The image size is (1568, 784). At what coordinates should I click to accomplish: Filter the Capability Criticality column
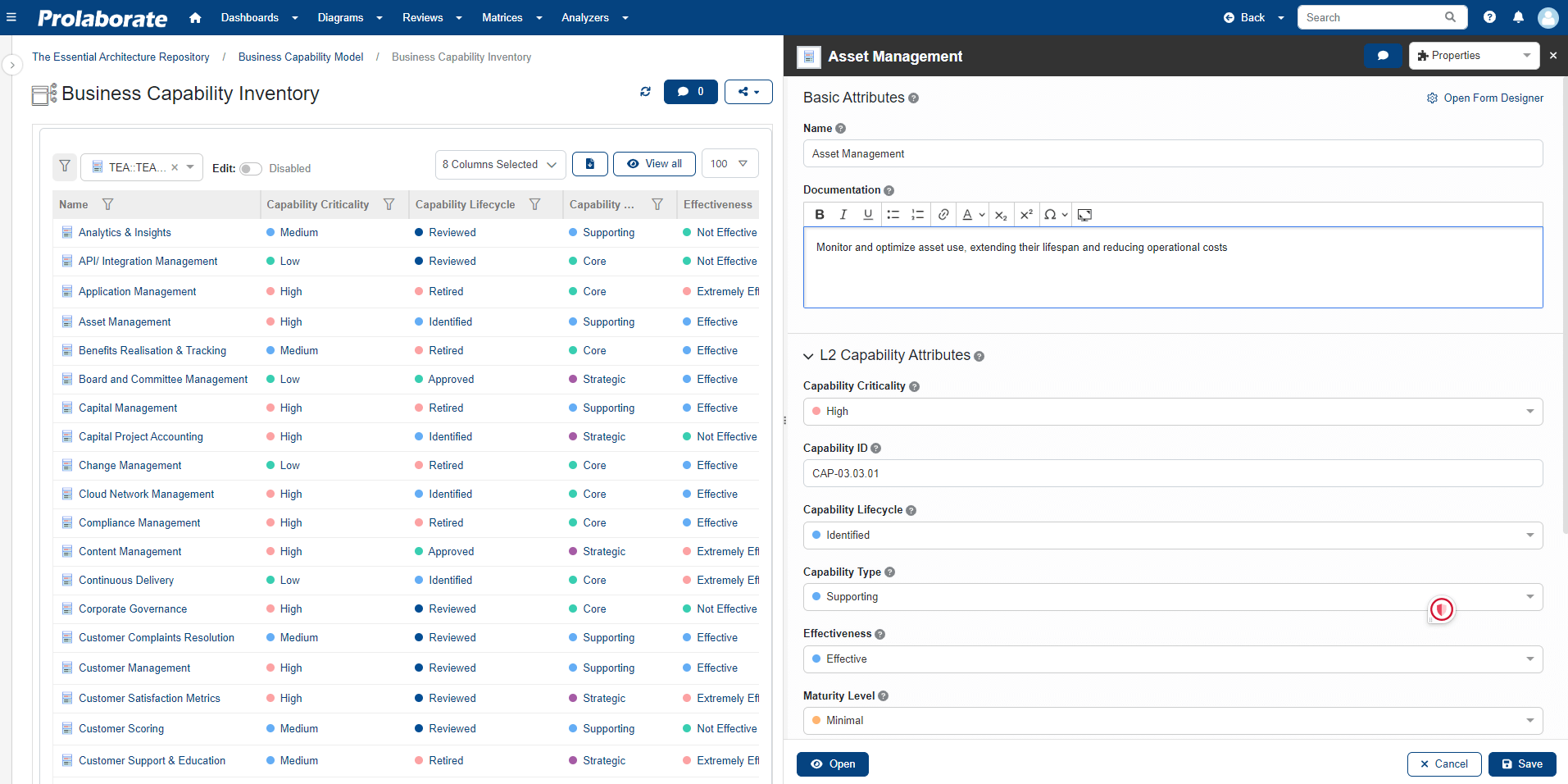(x=389, y=204)
